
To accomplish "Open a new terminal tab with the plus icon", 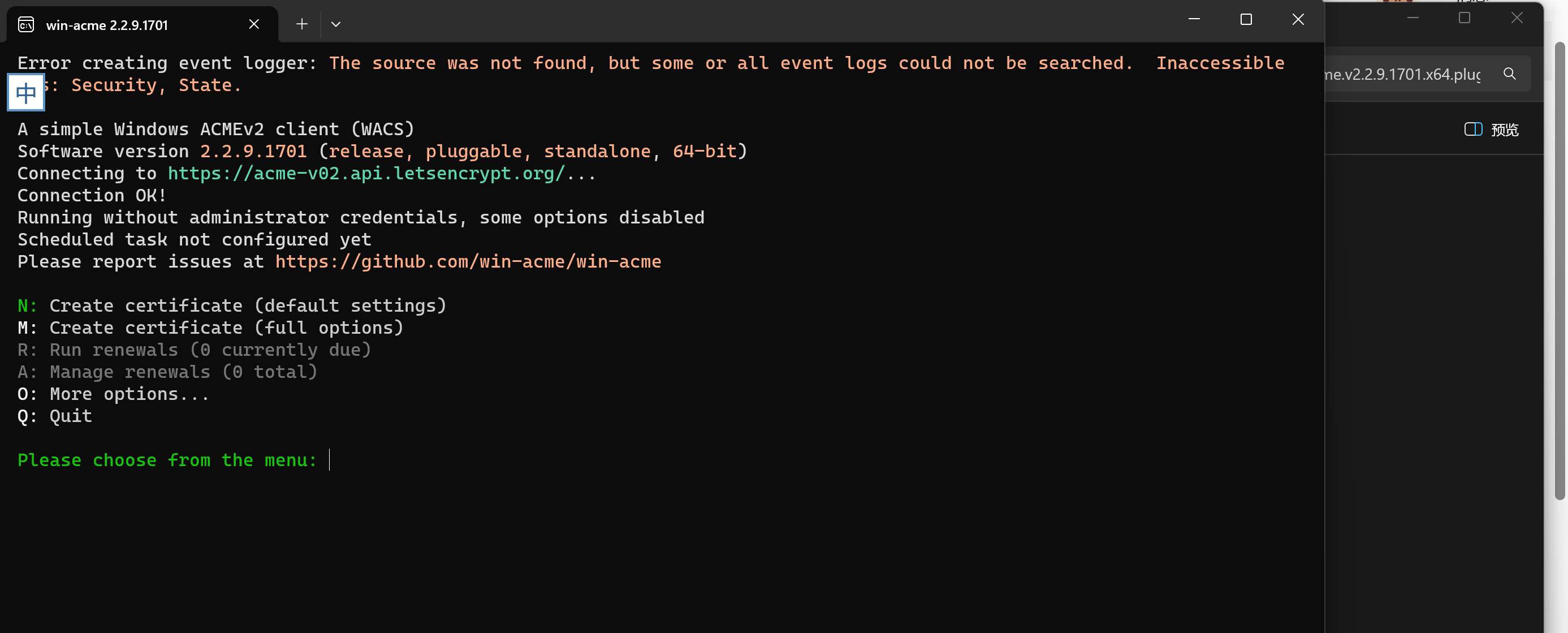I will tap(301, 24).
